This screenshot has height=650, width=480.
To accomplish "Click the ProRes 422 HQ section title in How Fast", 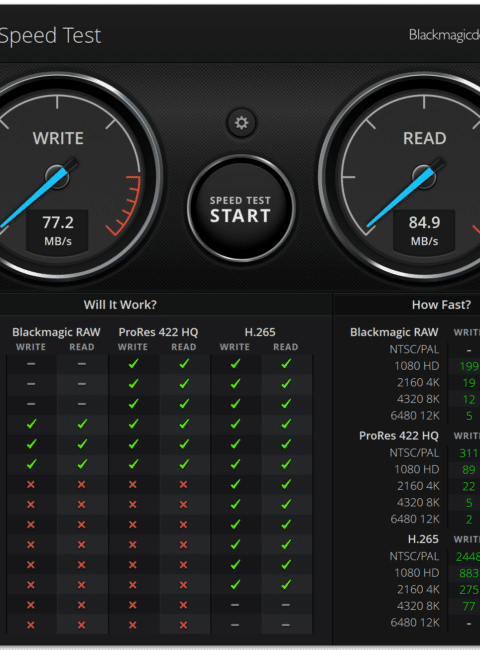I will pyautogui.click(x=399, y=436).
